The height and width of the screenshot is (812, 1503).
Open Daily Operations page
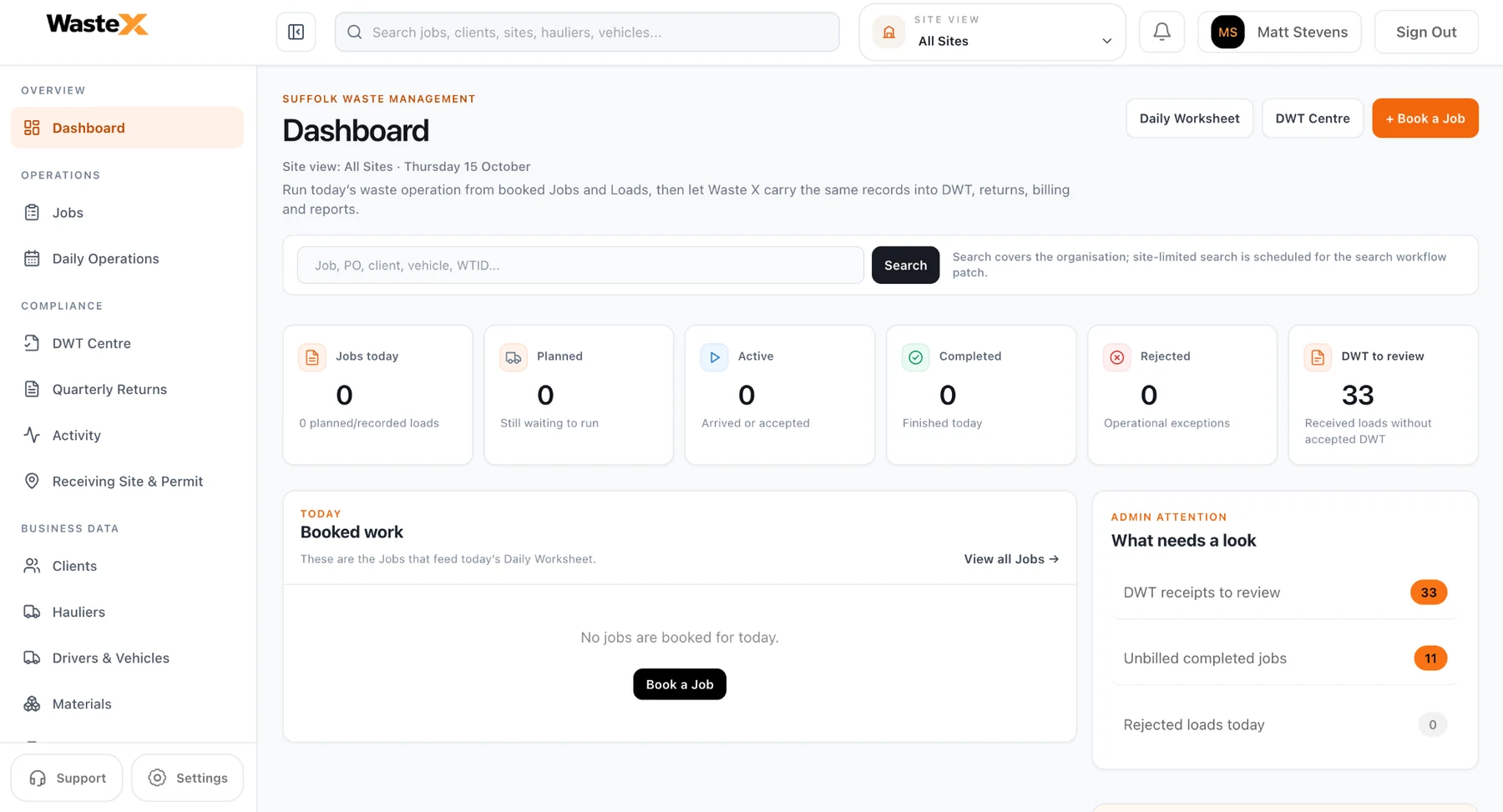[127, 259]
